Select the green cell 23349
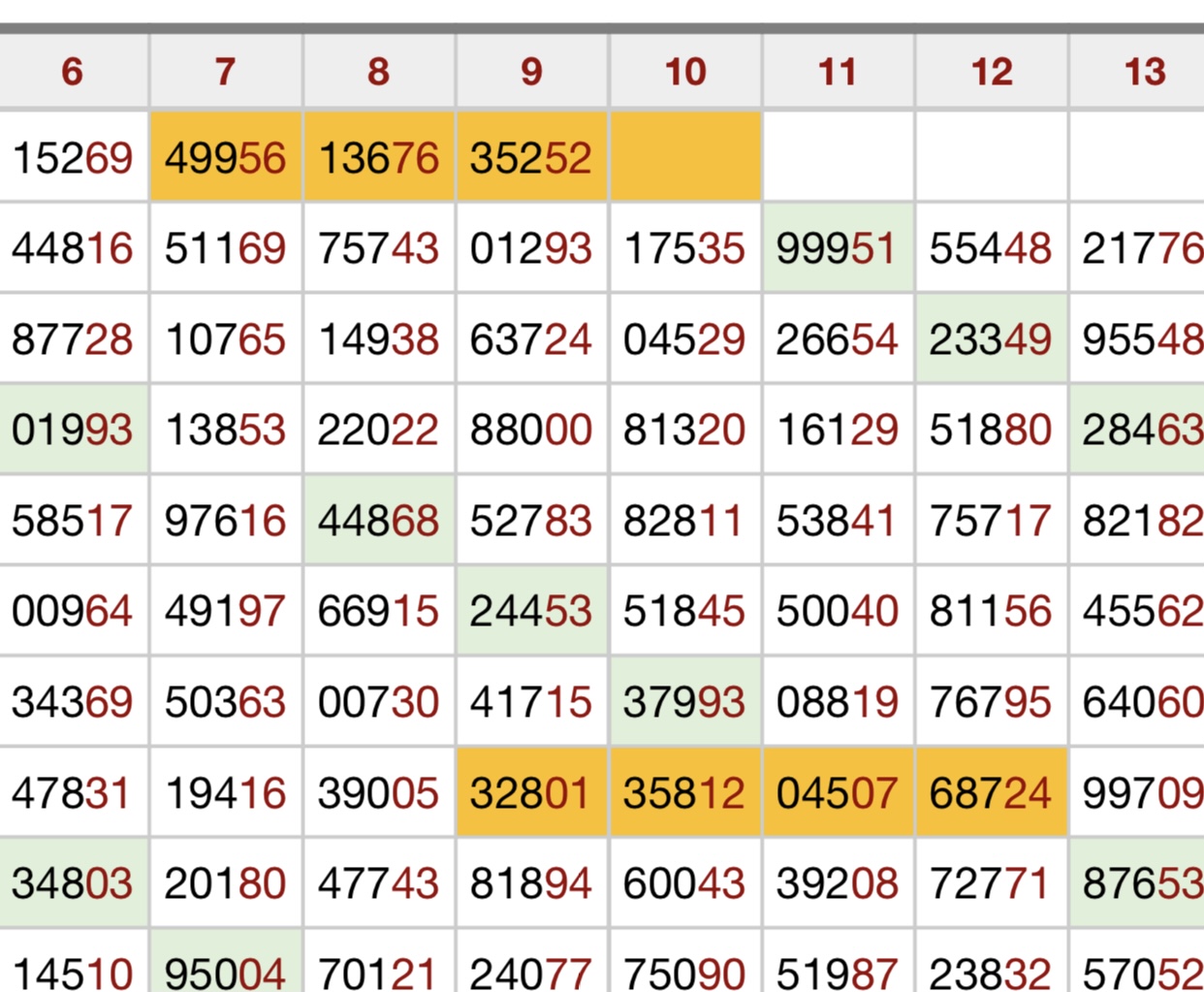This screenshot has height=992, width=1204. click(991, 340)
